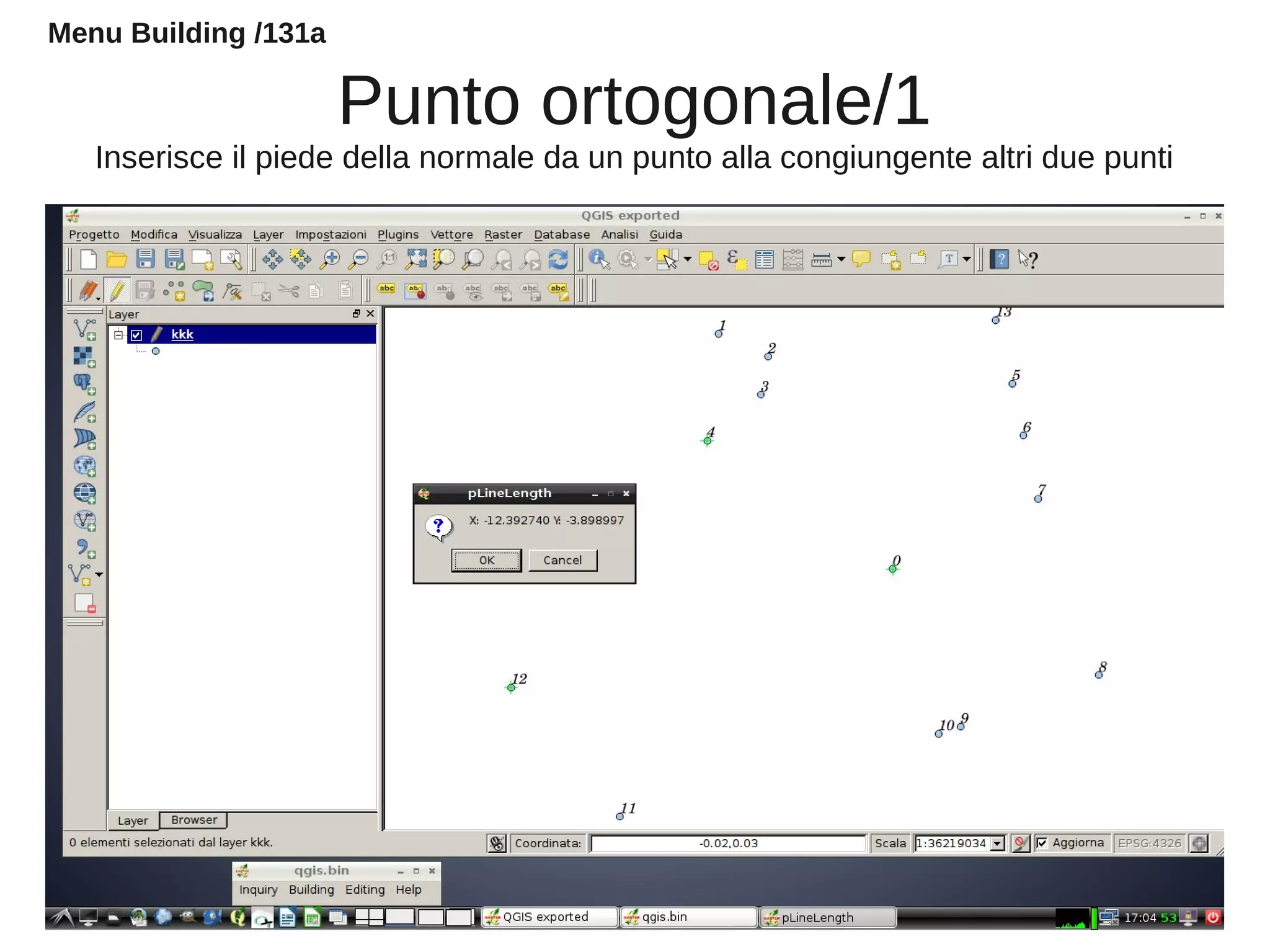Open the Plugins menu
Image resolution: width=1270 pixels, height=952 pixels.
click(x=398, y=235)
